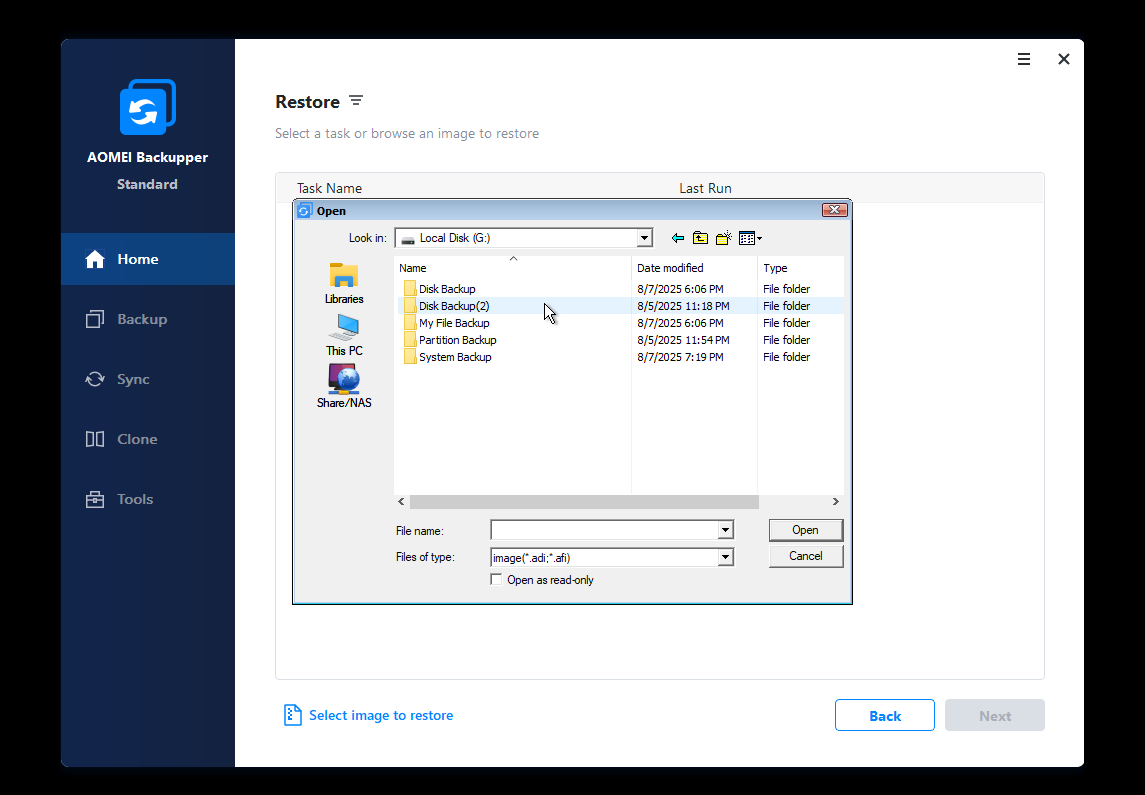Go up one folder level icon
1145x795 pixels.
click(700, 238)
